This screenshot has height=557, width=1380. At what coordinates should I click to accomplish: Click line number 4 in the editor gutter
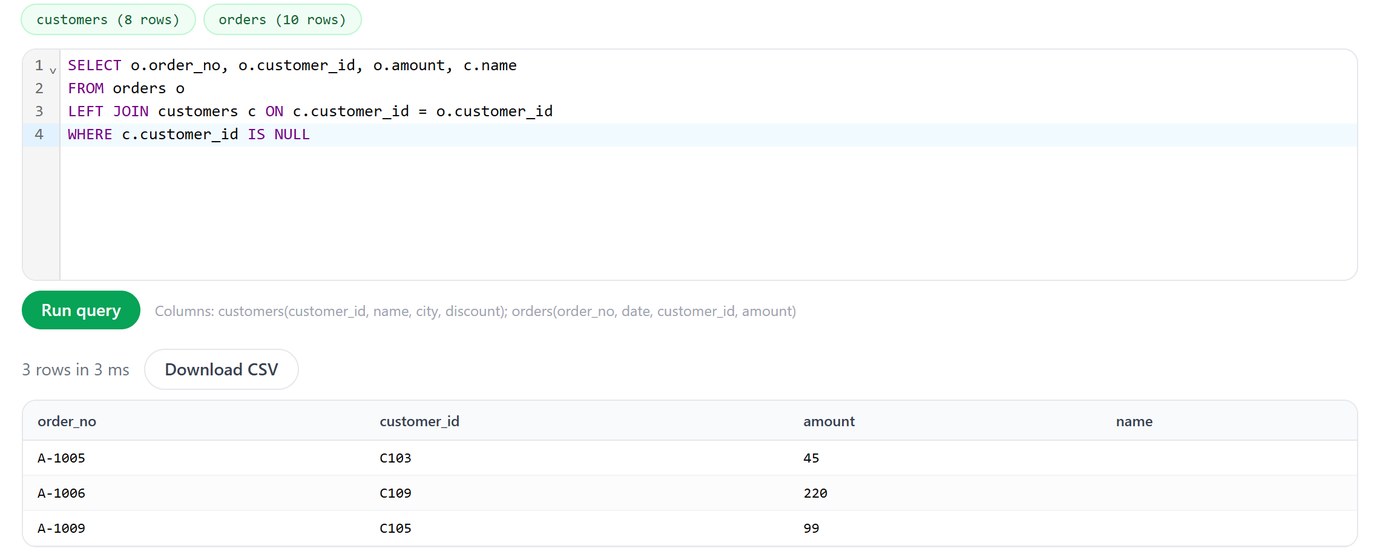click(x=39, y=134)
